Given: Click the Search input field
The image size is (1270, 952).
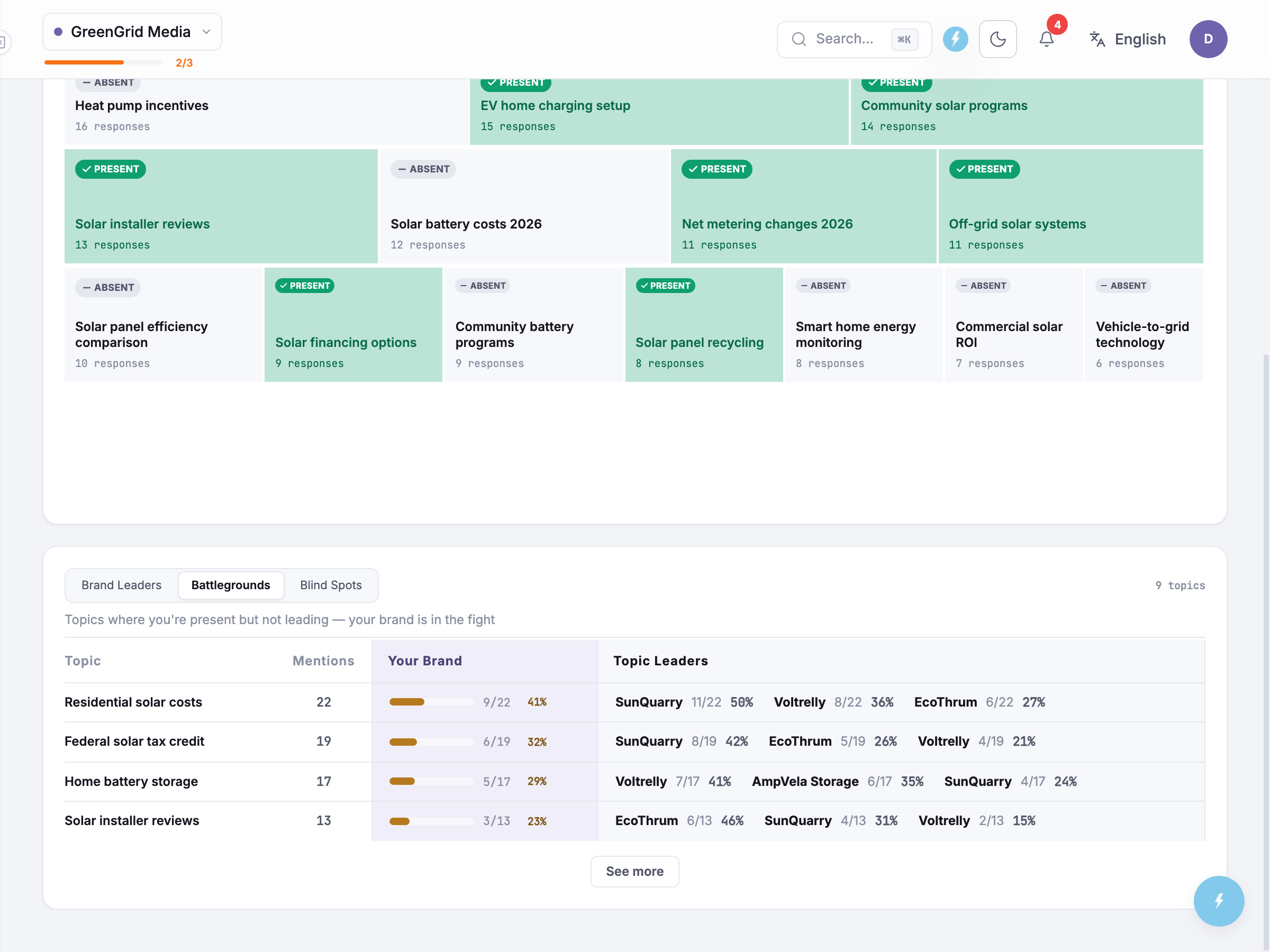Looking at the screenshot, I should tap(854, 39).
